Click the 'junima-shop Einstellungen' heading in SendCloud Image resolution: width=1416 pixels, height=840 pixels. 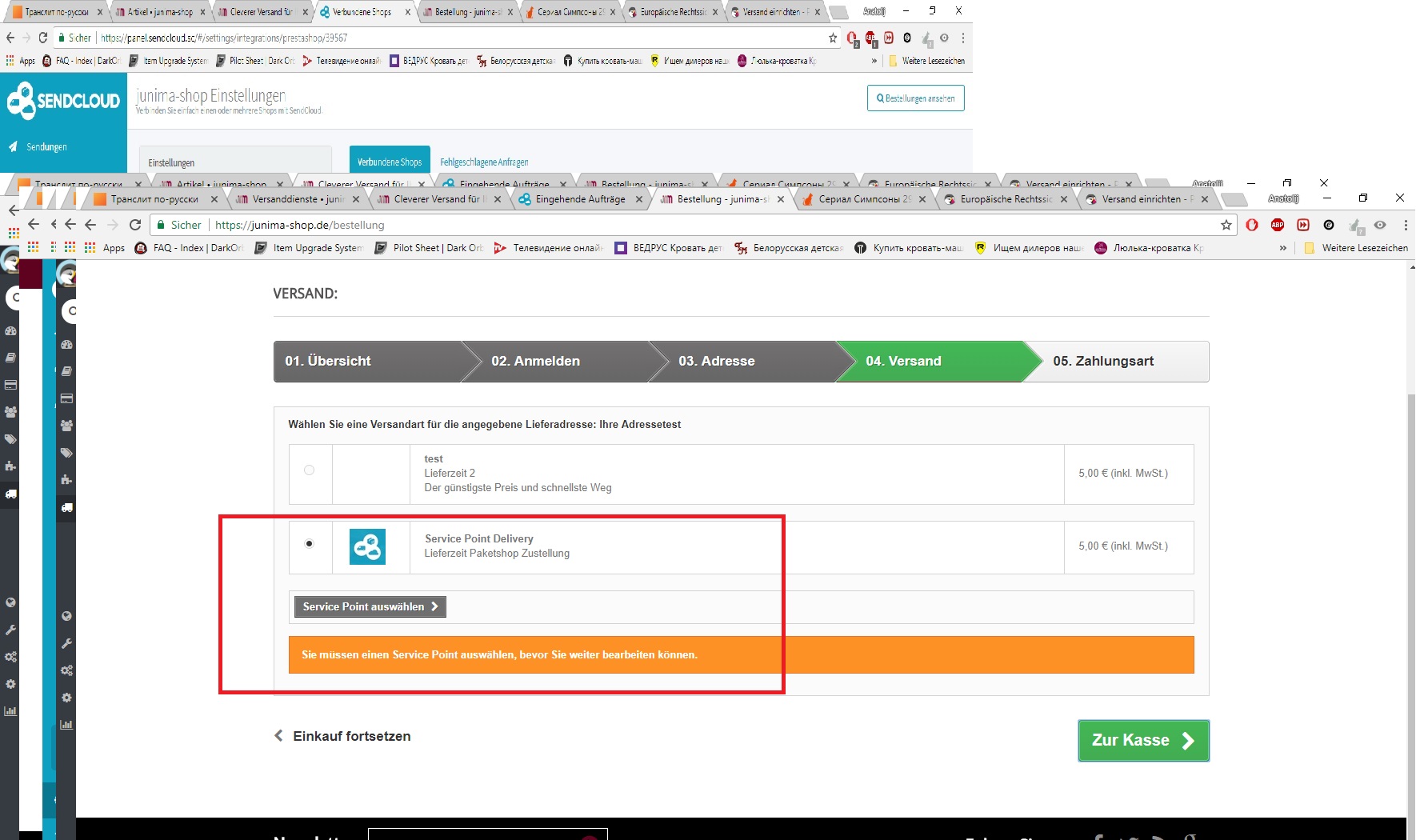(x=211, y=96)
